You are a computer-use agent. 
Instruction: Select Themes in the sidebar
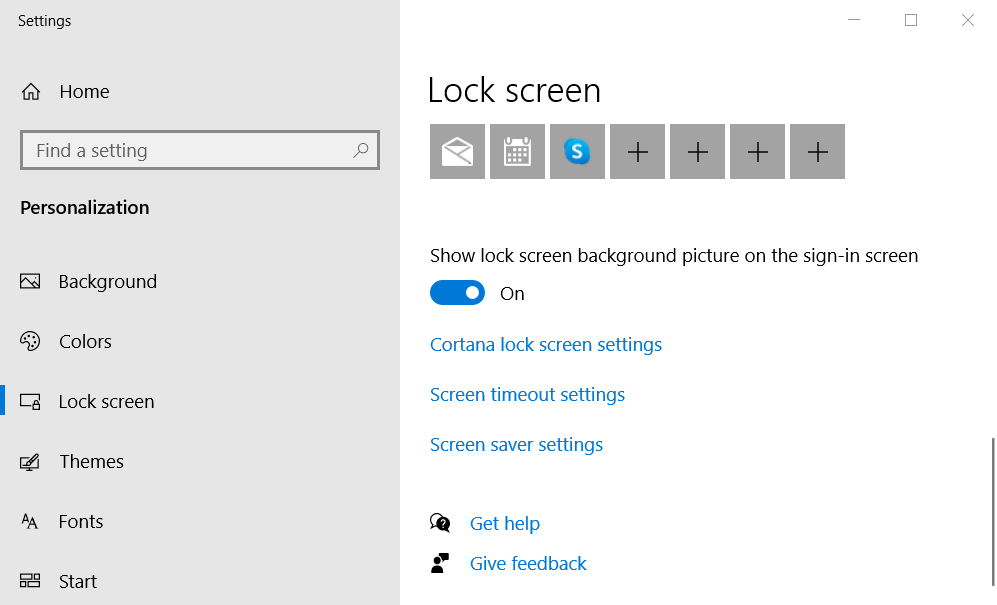pyautogui.click(x=91, y=462)
